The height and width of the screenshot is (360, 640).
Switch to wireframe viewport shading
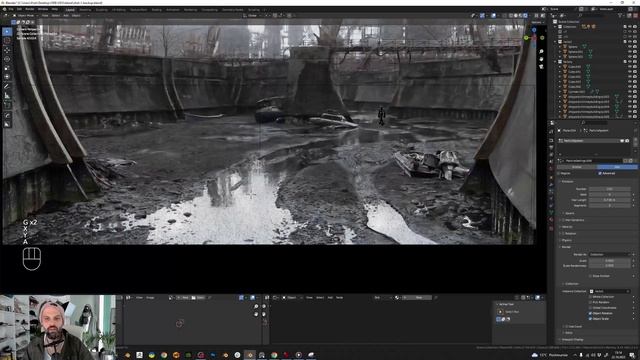pyautogui.click(x=511, y=16)
